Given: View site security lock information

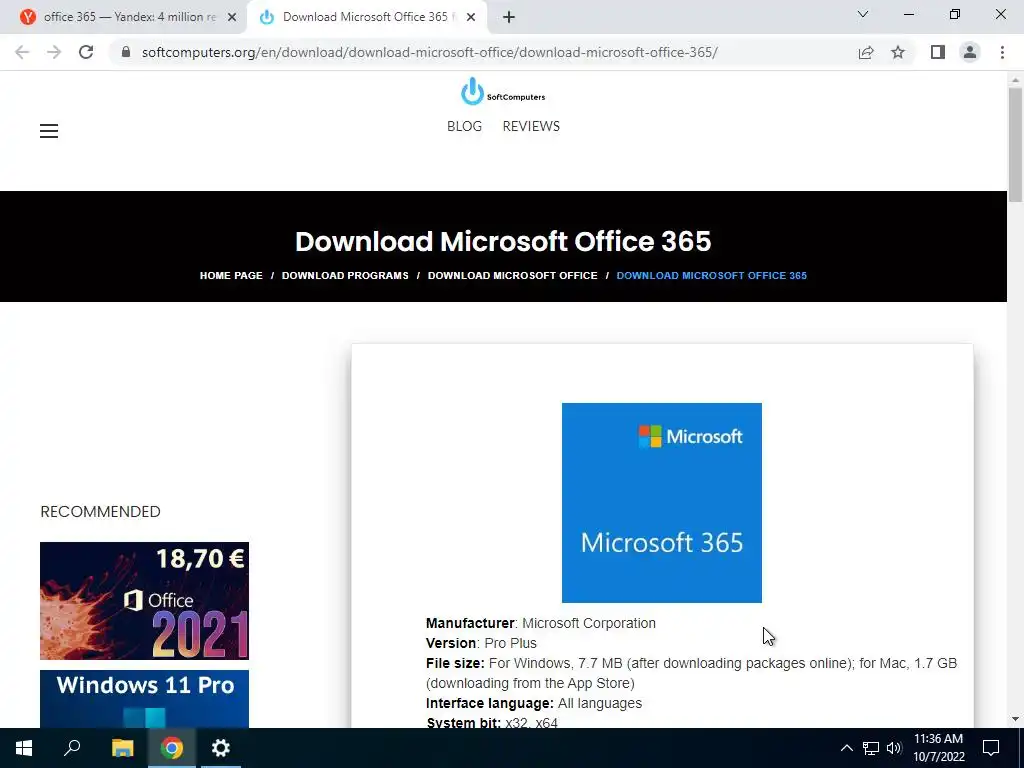Looking at the screenshot, I should tap(126, 52).
